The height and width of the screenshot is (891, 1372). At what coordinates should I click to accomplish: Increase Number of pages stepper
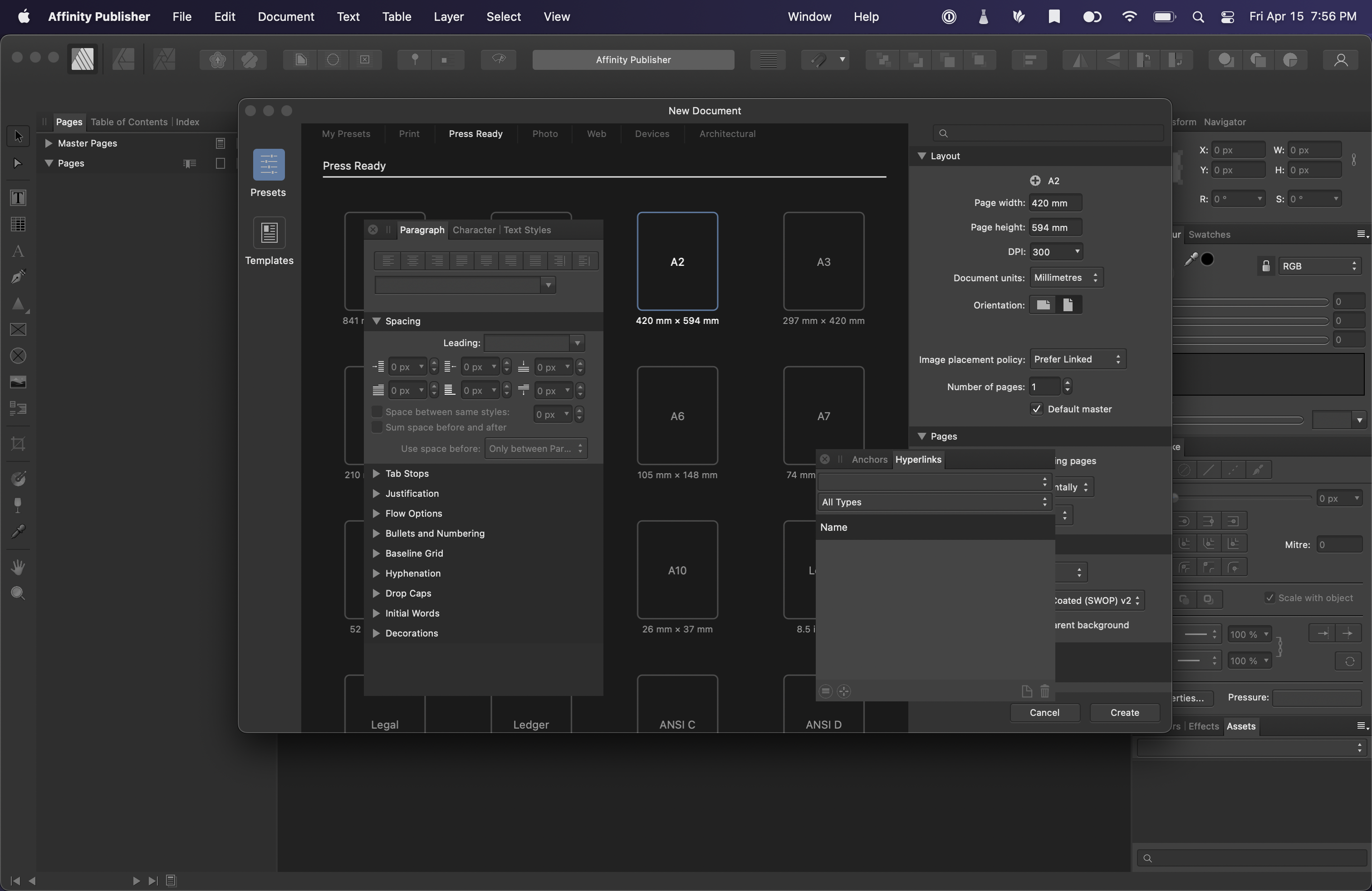pyautogui.click(x=1067, y=382)
